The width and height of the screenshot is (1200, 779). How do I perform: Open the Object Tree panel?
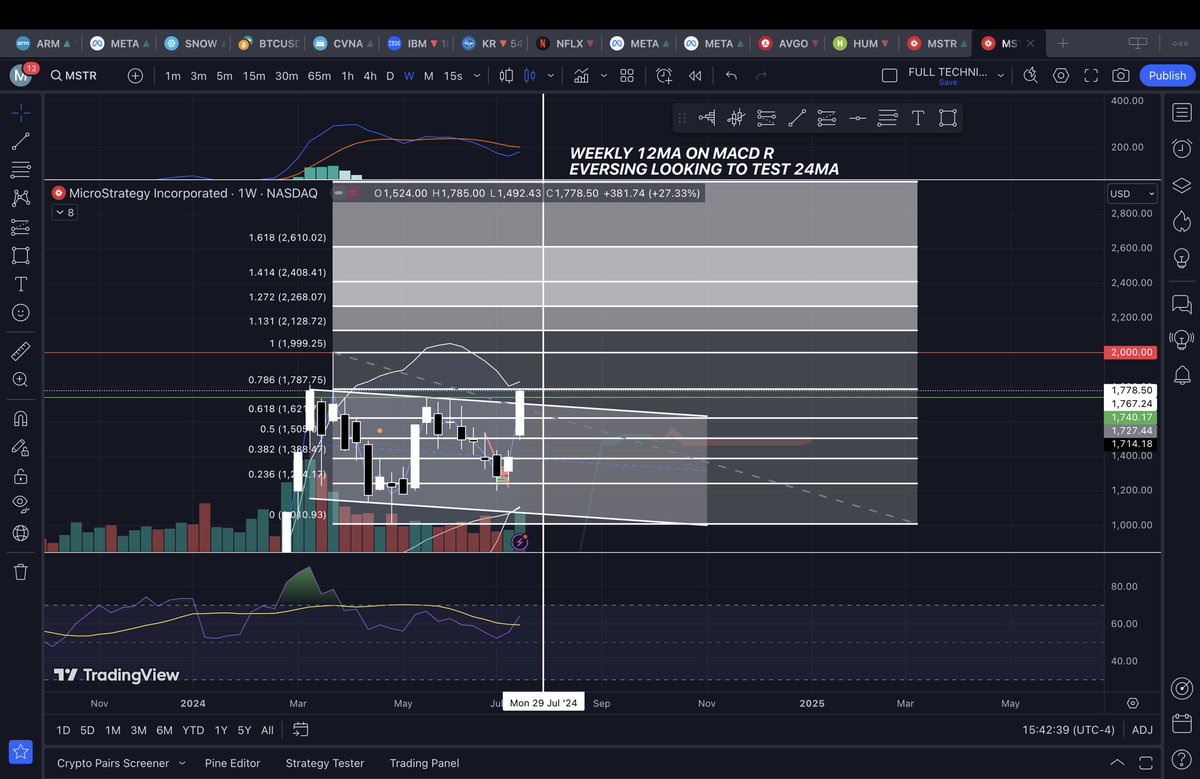(x=1182, y=184)
